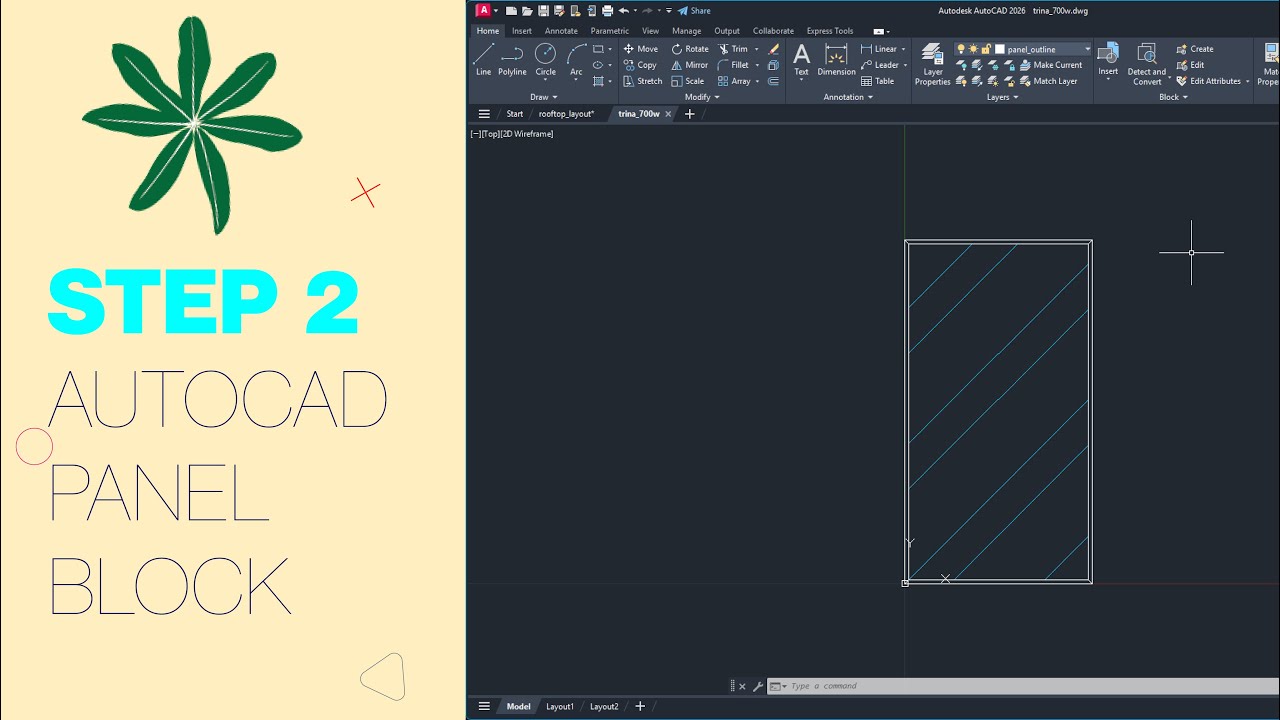Click the new drawing tab plus button
This screenshot has width=1280, height=720.
click(689, 114)
